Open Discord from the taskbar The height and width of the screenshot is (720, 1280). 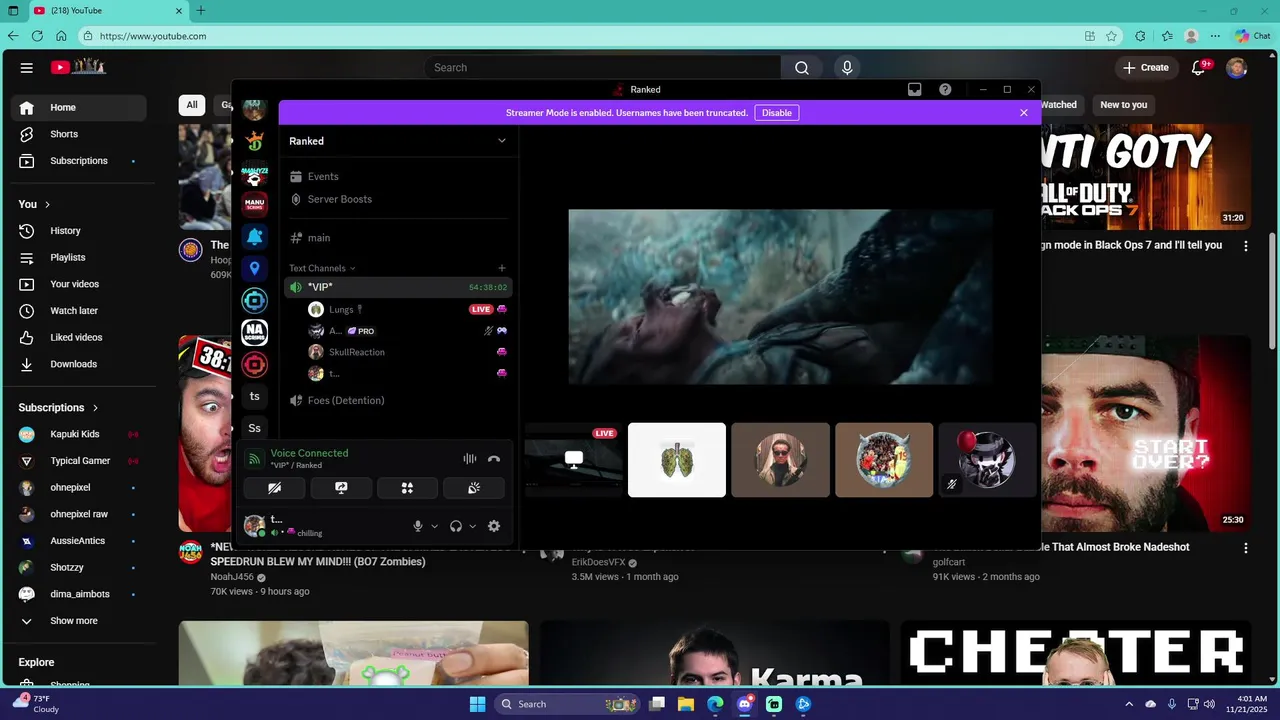[x=745, y=704]
